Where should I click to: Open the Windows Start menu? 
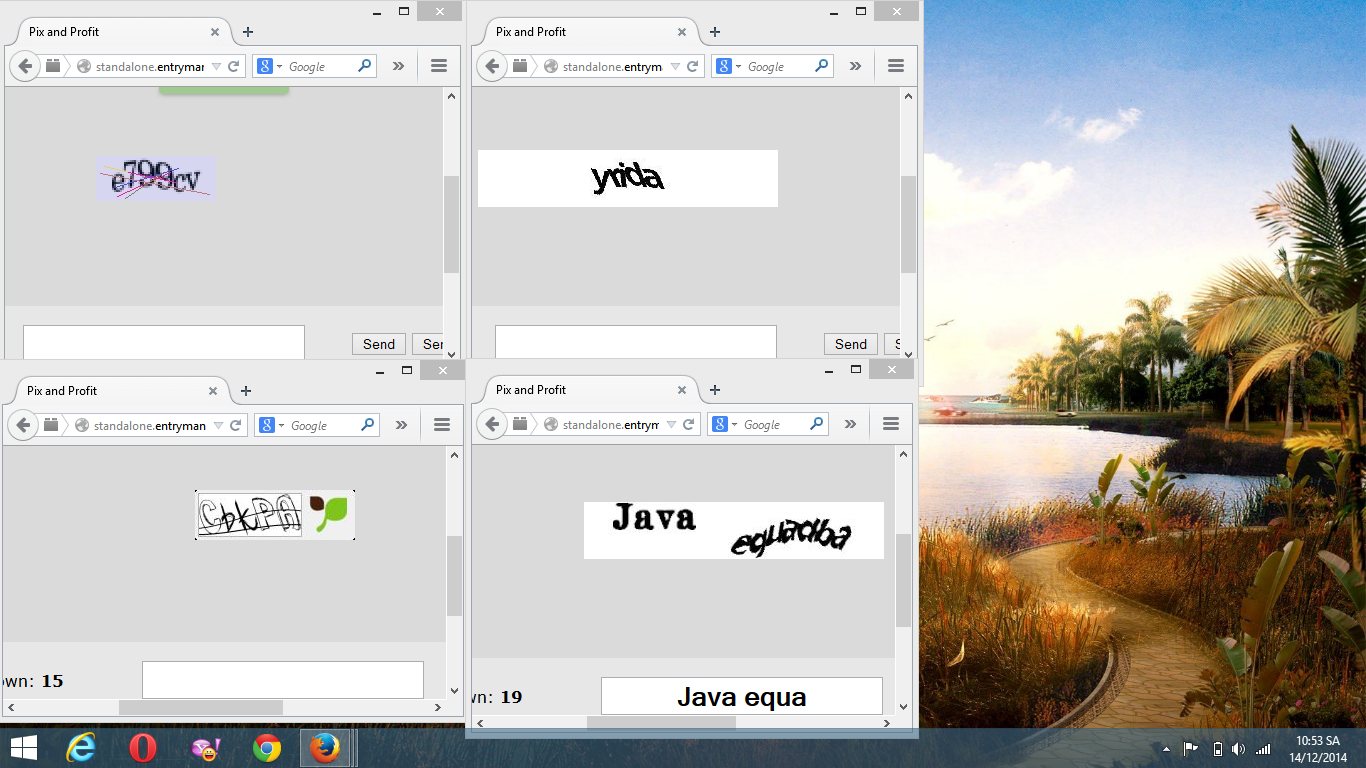23,748
